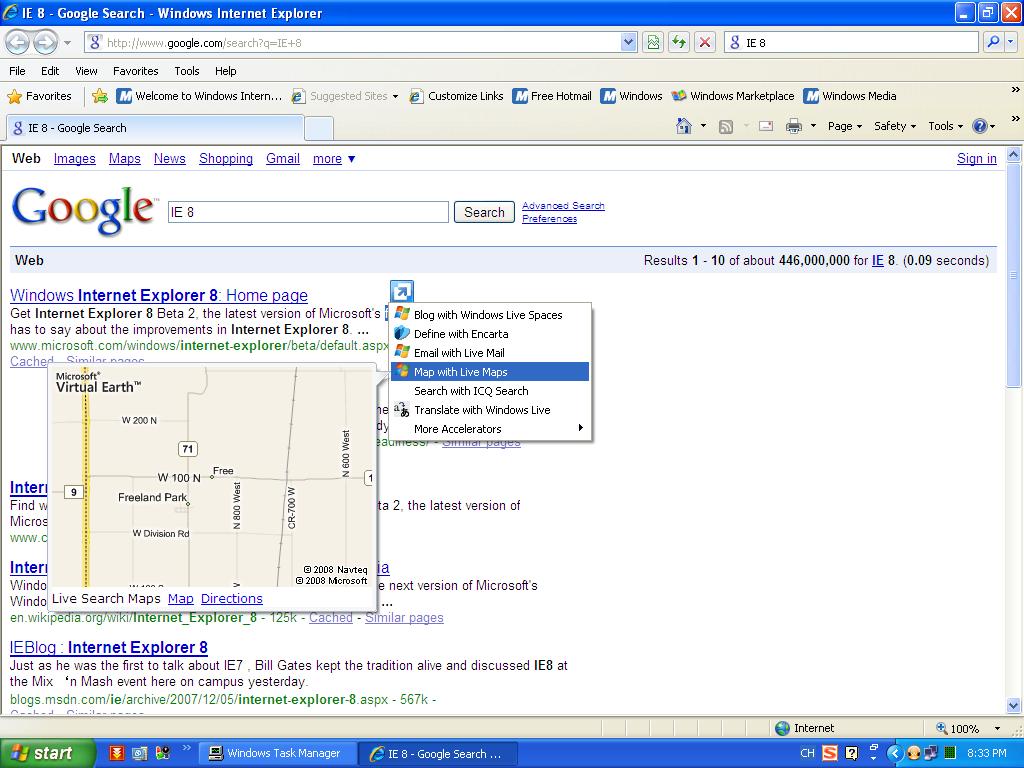The image size is (1024, 768).
Task: Open Google Images link
Action: pyautogui.click(x=74, y=159)
